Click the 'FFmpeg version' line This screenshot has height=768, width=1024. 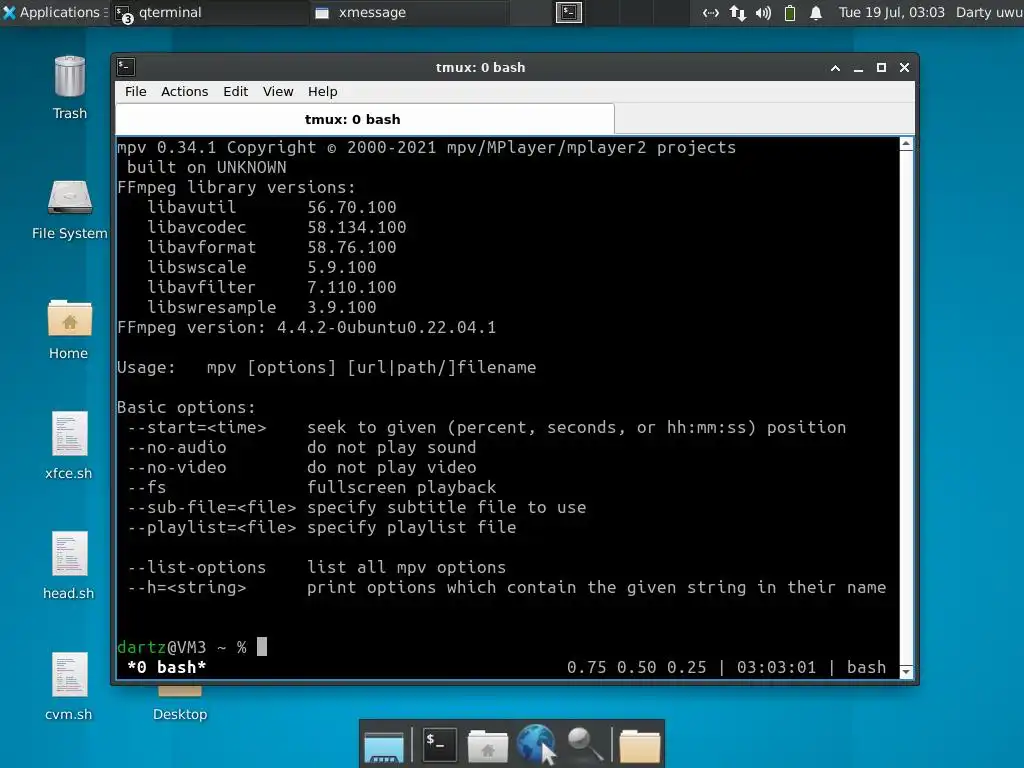pyautogui.click(x=306, y=327)
